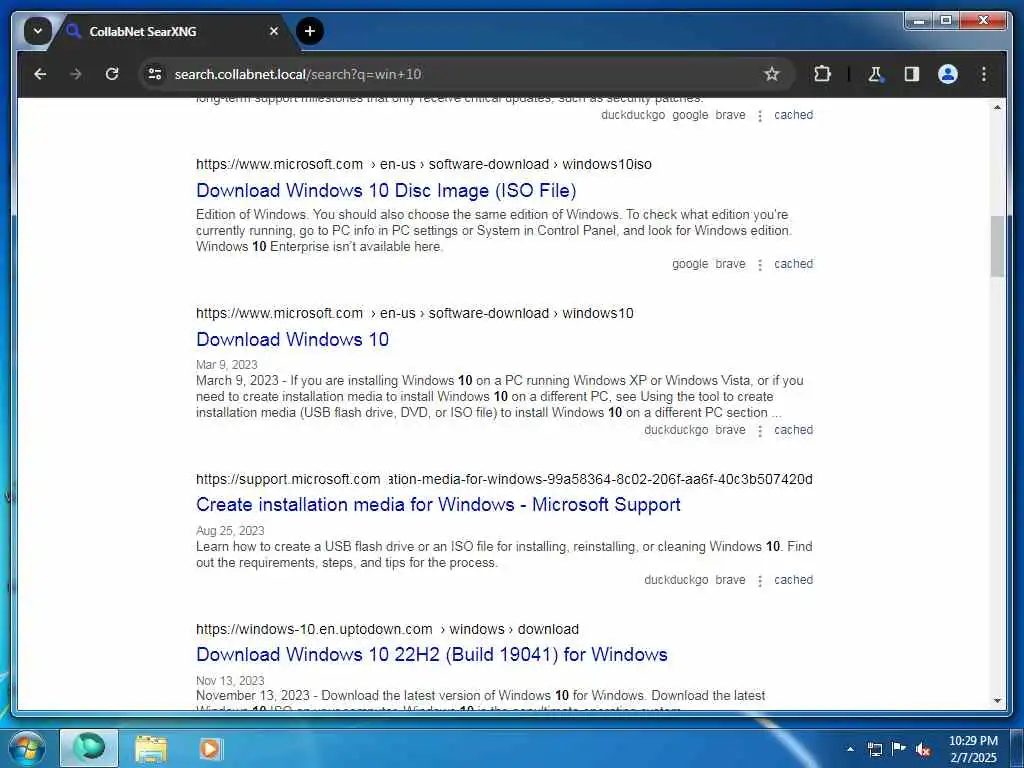Click the Aug 25, 2023 date text
The width and height of the screenshot is (1024, 768).
point(230,530)
